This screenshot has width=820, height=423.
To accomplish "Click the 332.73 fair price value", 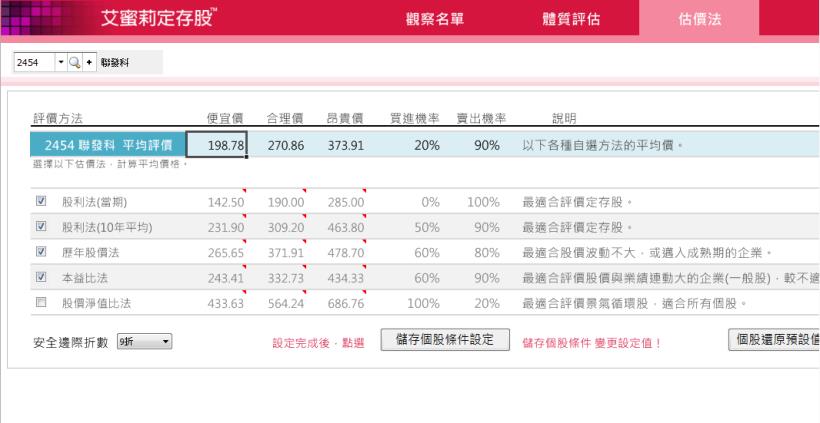I will (286, 278).
